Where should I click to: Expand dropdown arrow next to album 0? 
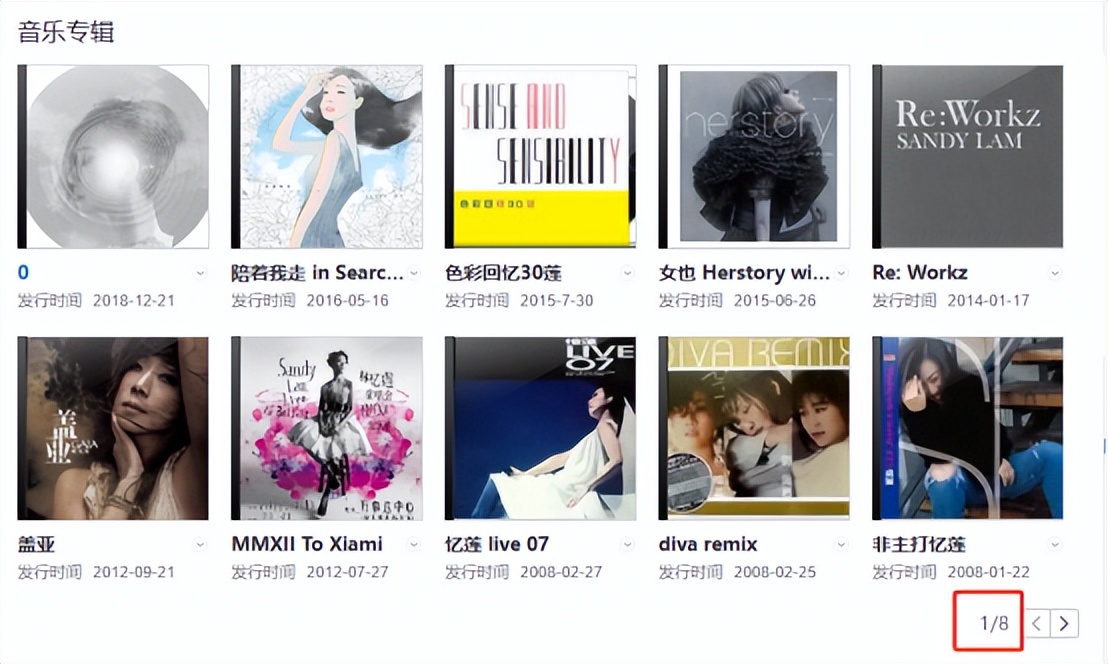(200, 273)
